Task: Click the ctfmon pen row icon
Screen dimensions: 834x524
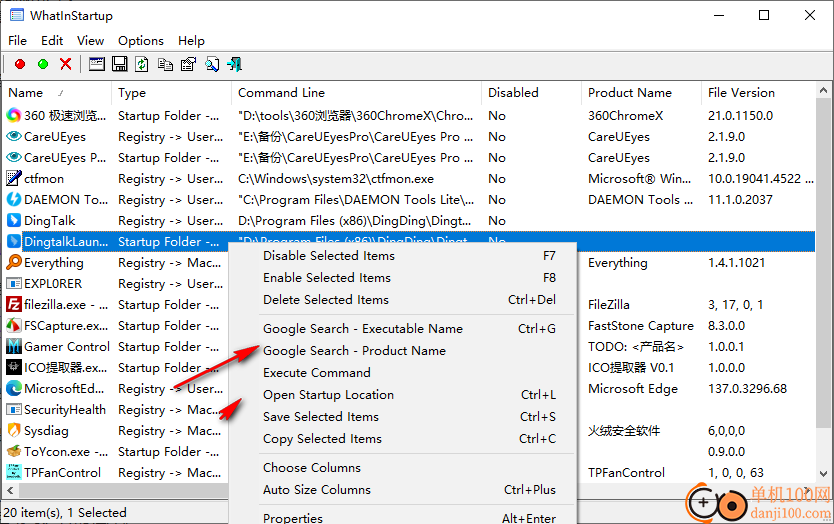Action: (14, 178)
